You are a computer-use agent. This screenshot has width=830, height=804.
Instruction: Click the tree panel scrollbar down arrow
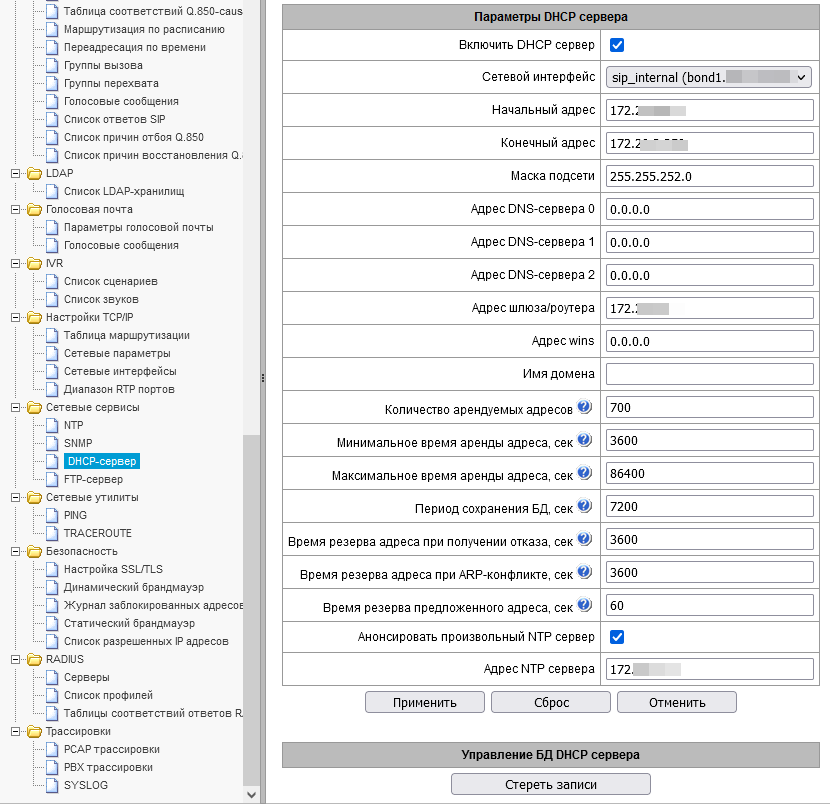[x=251, y=794]
